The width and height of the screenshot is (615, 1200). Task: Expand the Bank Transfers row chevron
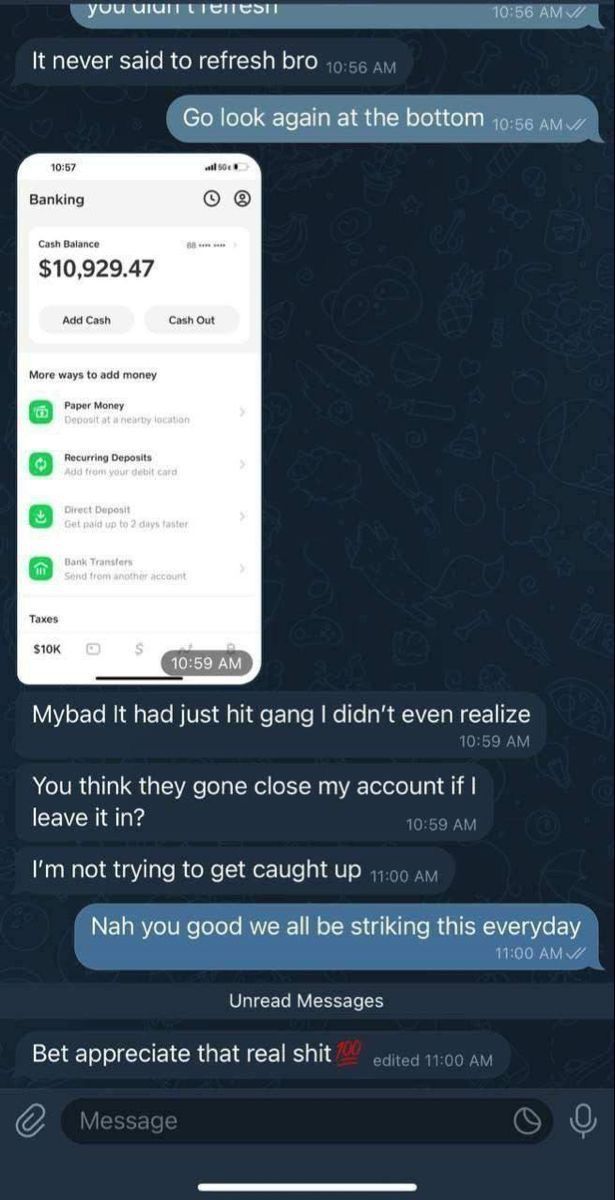click(x=242, y=568)
